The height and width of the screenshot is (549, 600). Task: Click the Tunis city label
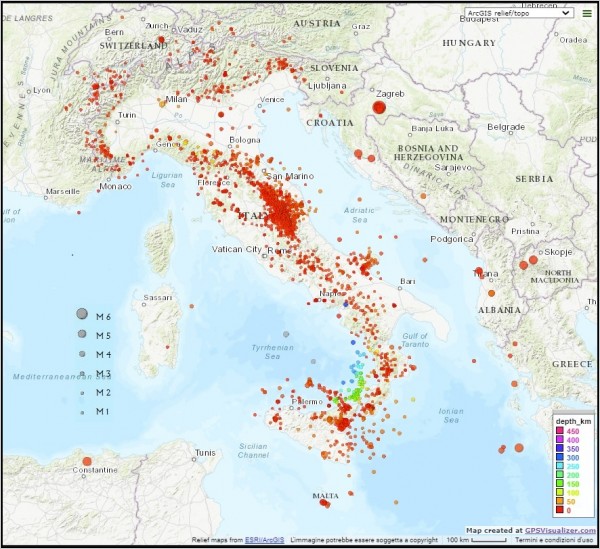point(205,453)
